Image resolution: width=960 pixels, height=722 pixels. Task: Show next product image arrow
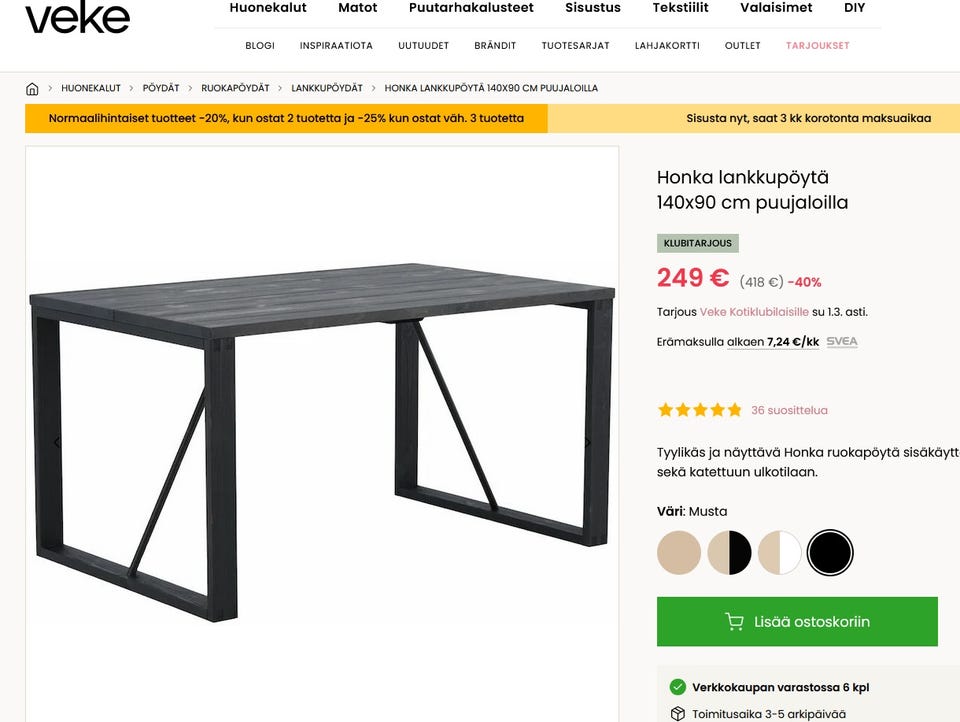click(587, 442)
